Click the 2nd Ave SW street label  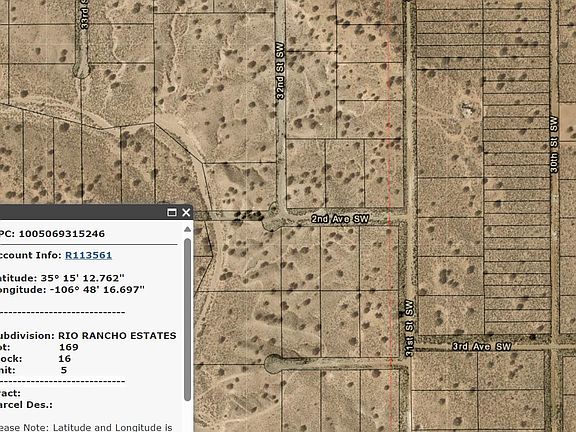point(340,219)
